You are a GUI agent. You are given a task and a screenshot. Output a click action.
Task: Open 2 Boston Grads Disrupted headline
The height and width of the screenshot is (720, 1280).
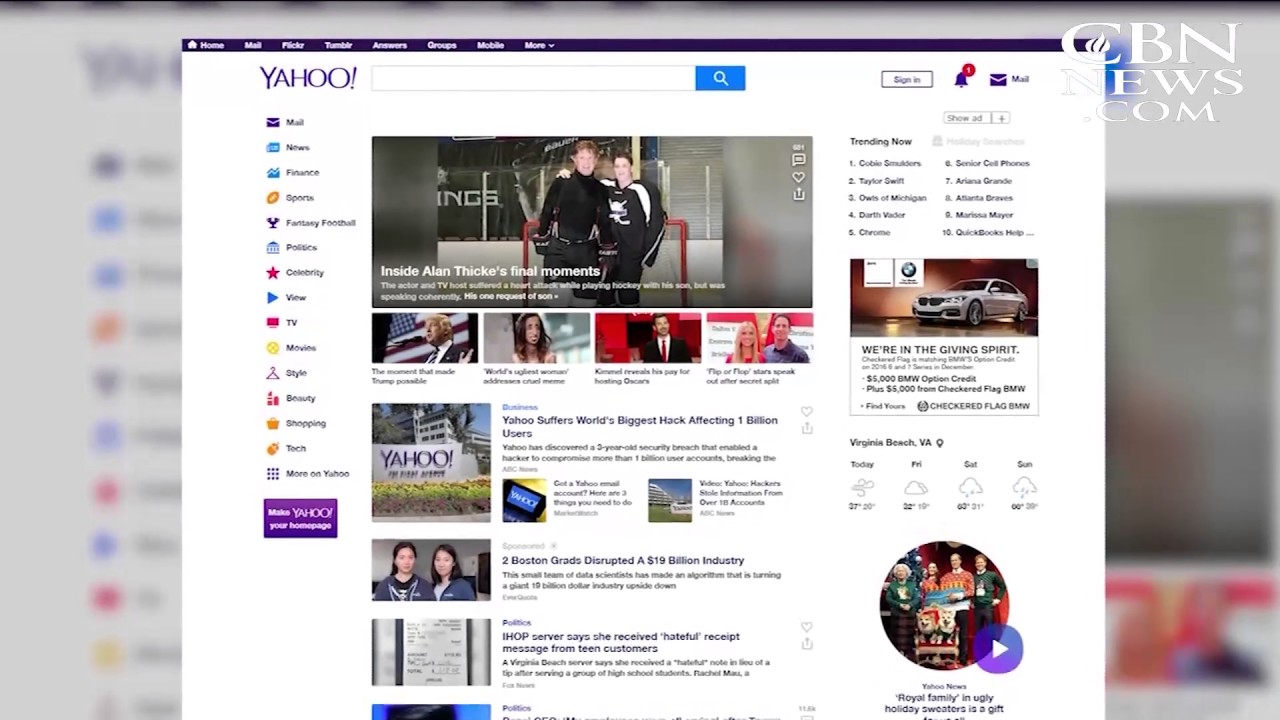[623, 560]
